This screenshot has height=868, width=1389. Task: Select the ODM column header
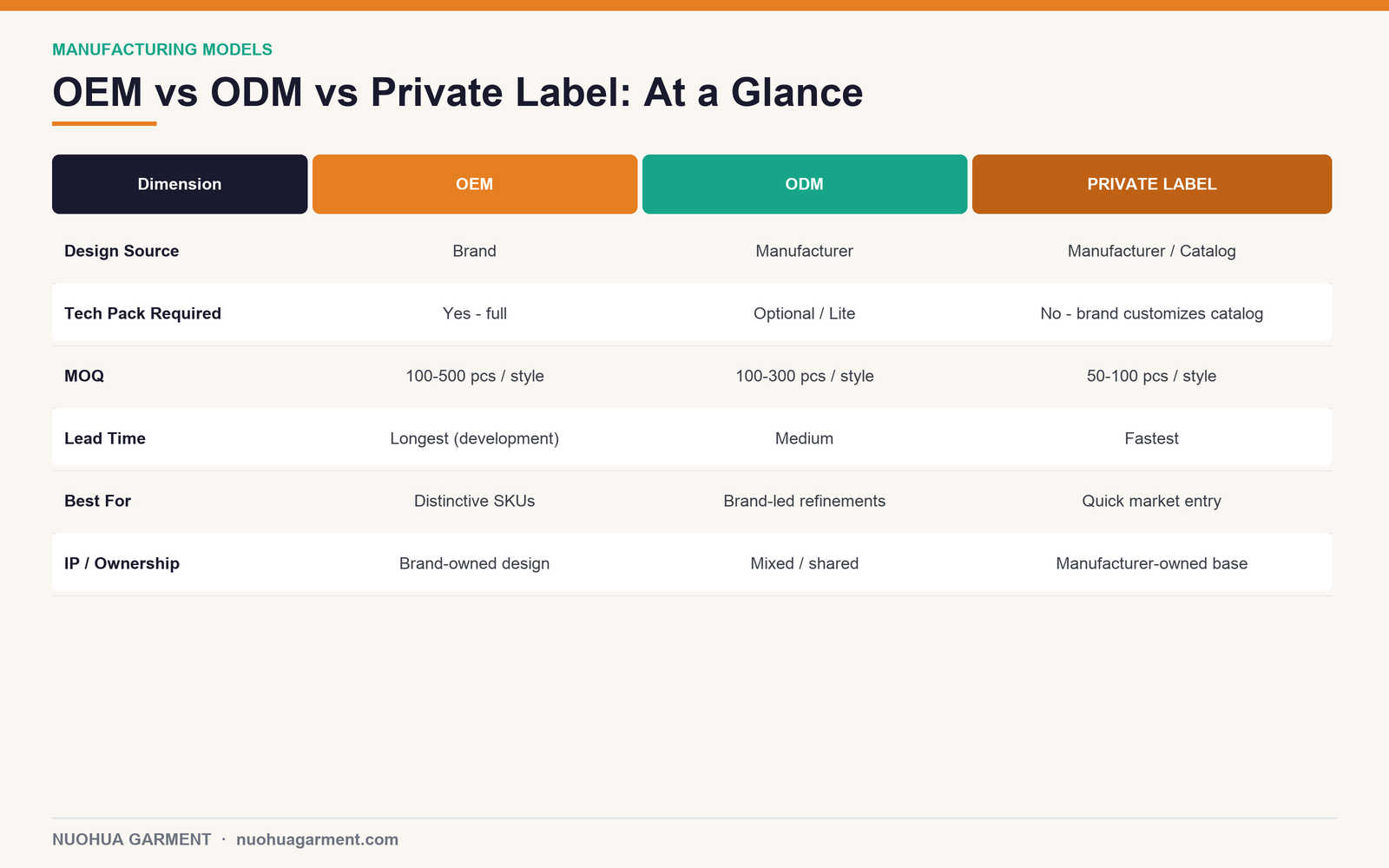click(x=805, y=184)
